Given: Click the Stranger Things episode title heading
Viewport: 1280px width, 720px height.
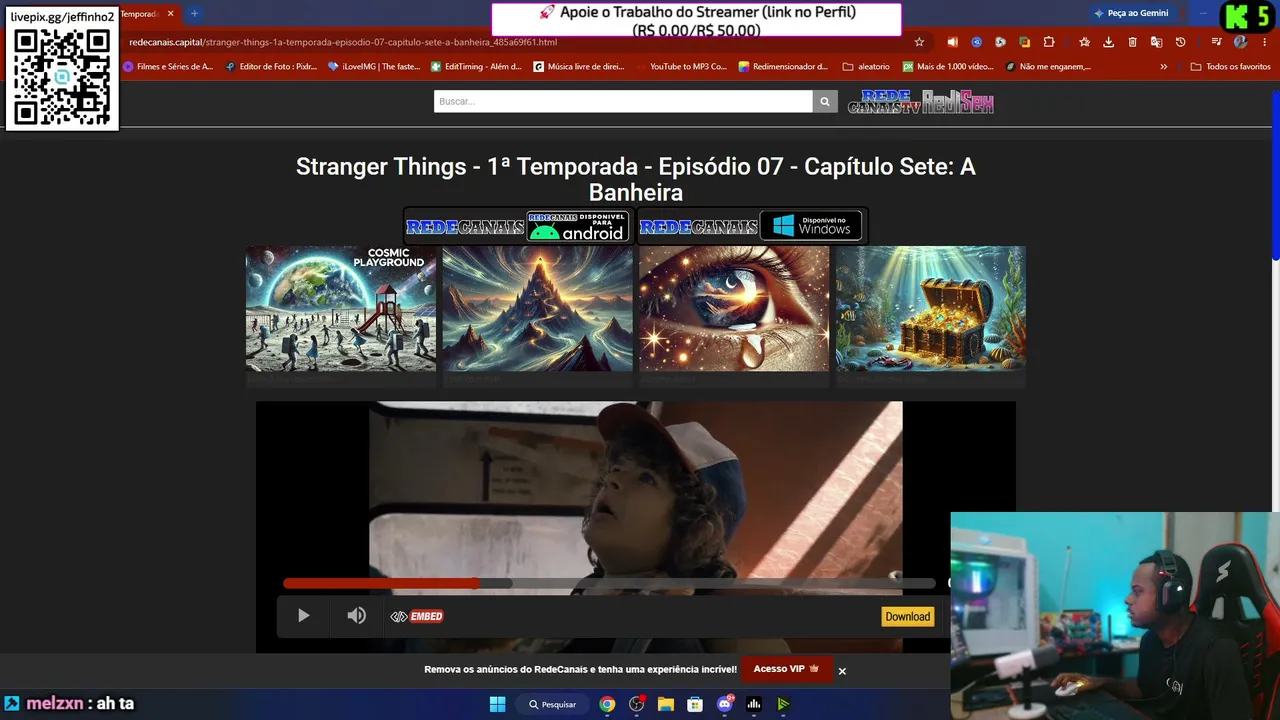Looking at the screenshot, I should [636, 179].
